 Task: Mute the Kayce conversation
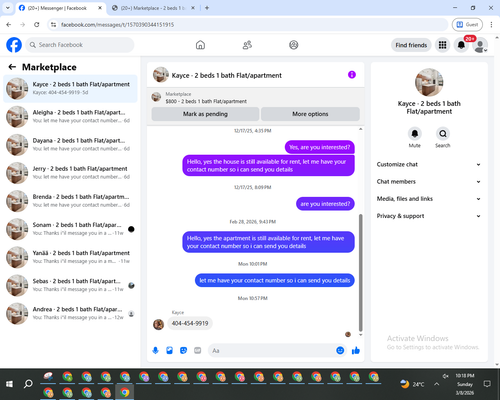[x=415, y=134]
